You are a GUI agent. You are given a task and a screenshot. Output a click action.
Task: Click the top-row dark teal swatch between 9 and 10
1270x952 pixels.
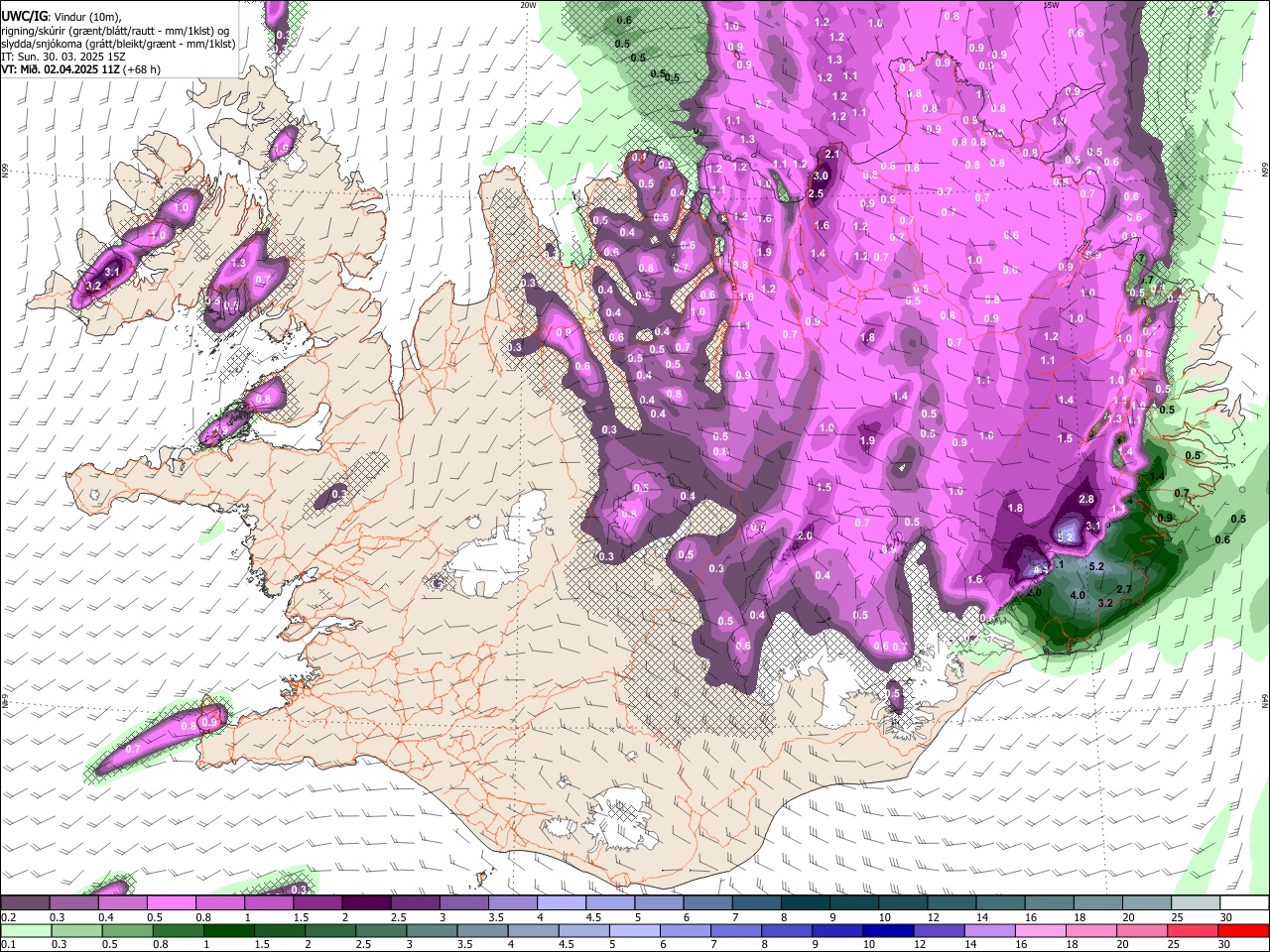[x=854, y=903]
